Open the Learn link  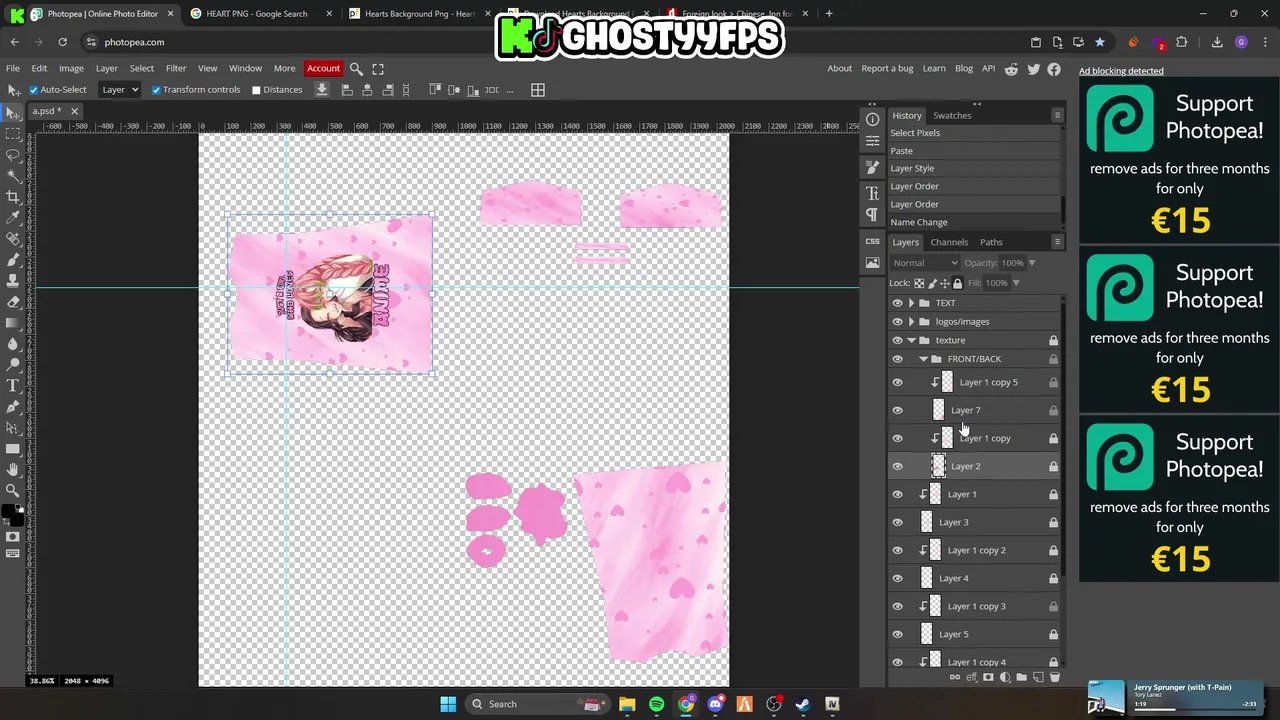click(934, 69)
